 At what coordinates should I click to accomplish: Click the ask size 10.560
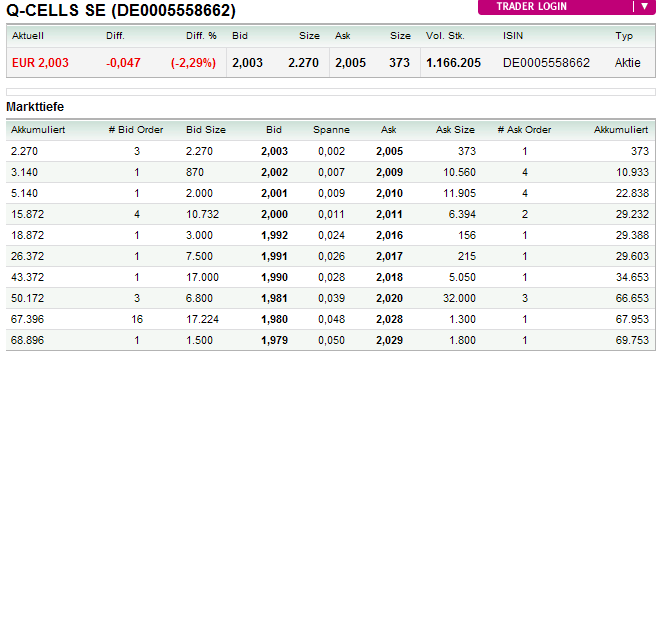(460, 172)
